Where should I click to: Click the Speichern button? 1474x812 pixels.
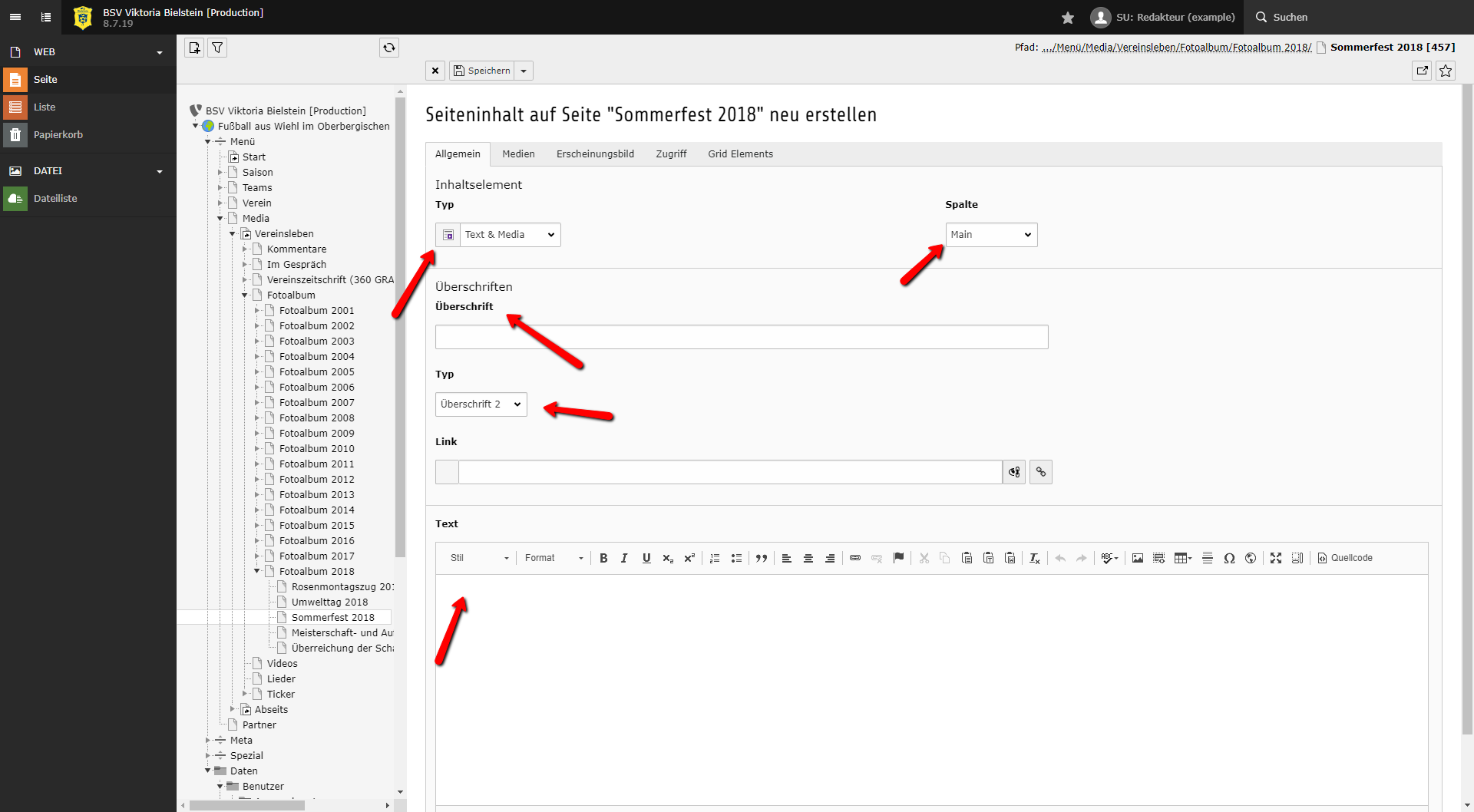coord(481,71)
